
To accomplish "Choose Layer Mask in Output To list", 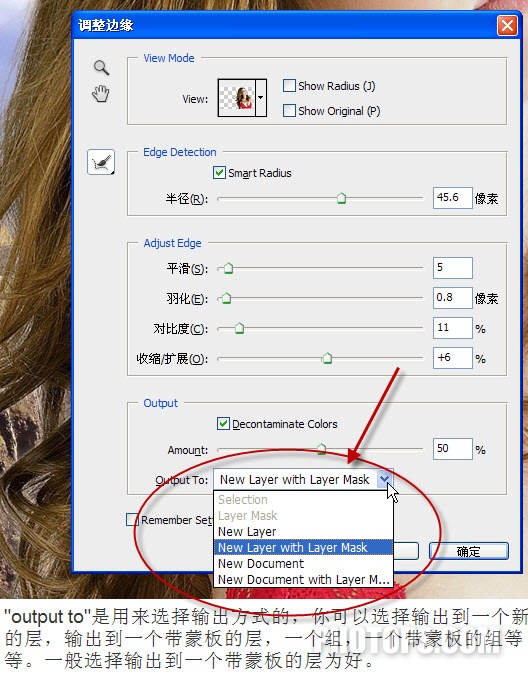I will pyautogui.click(x=303, y=515).
